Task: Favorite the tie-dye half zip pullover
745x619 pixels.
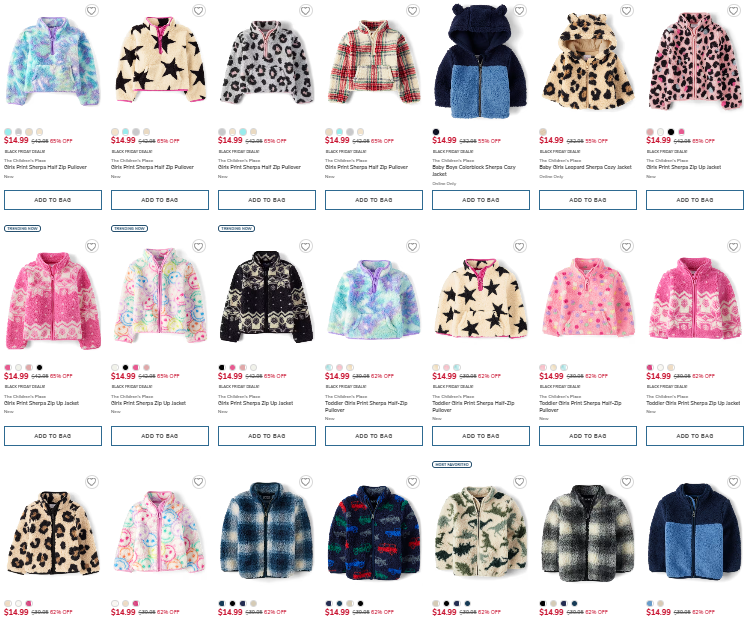Action: [x=92, y=10]
